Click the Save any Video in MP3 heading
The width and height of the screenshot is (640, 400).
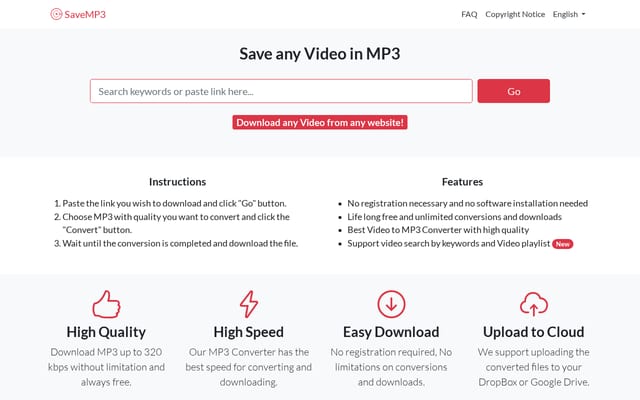point(320,54)
